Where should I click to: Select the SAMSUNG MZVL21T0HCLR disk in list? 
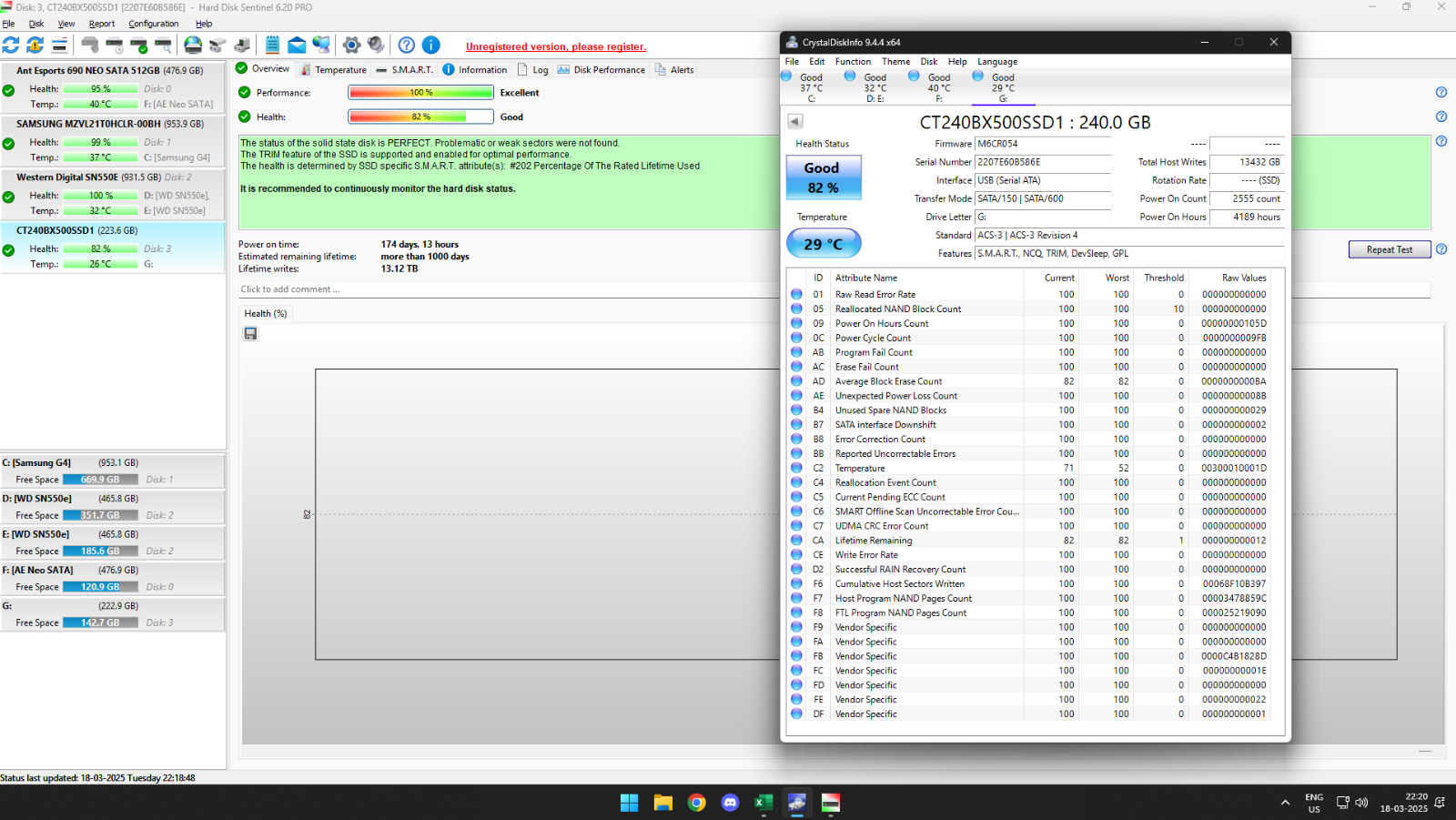[110, 124]
